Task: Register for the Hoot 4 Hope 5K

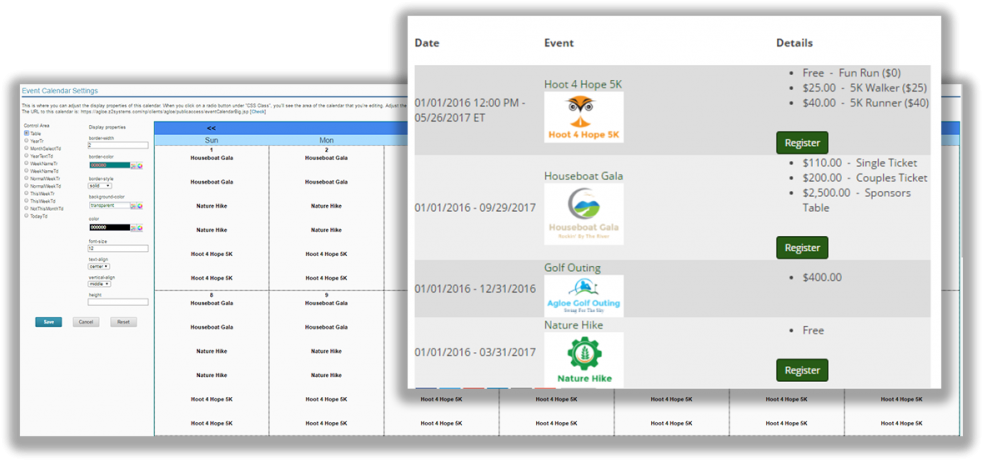Action: pos(802,143)
